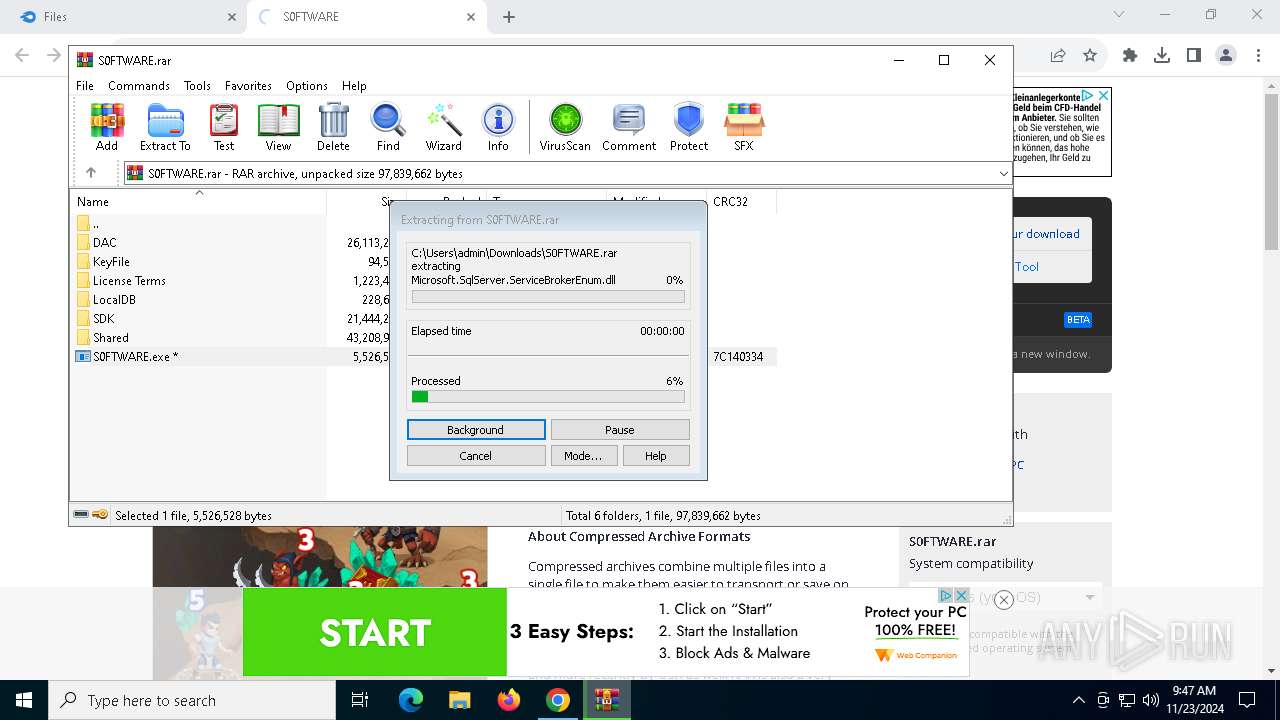The width and height of the screenshot is (1280, 720).
Task: Select the LocalDB folder
Action: [x=114, y=299]
